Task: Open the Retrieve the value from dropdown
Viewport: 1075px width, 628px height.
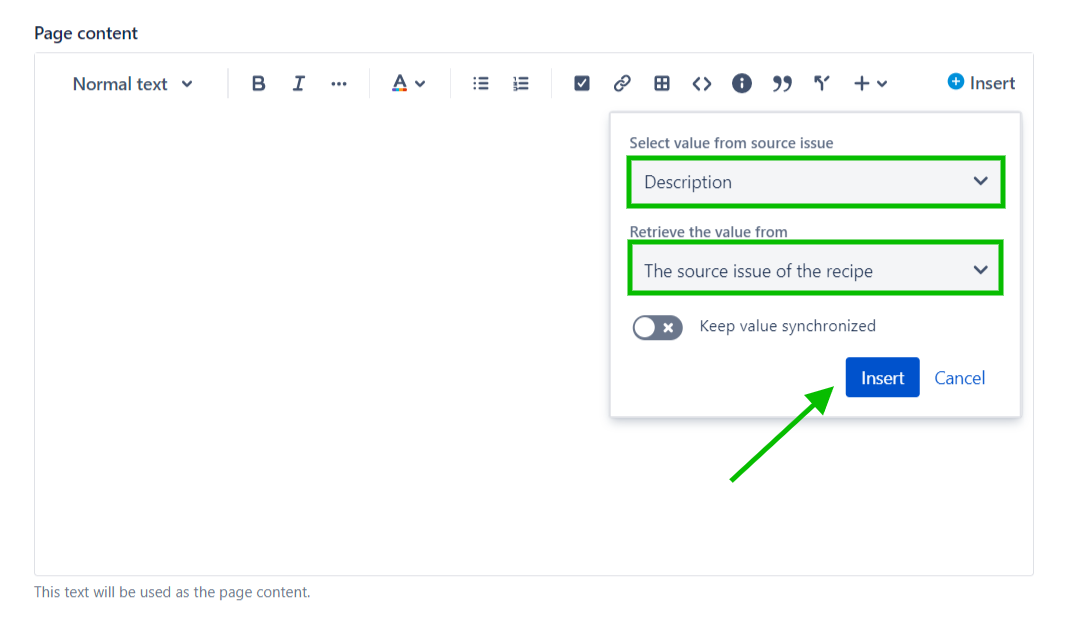Action: [x=815, y=271]
